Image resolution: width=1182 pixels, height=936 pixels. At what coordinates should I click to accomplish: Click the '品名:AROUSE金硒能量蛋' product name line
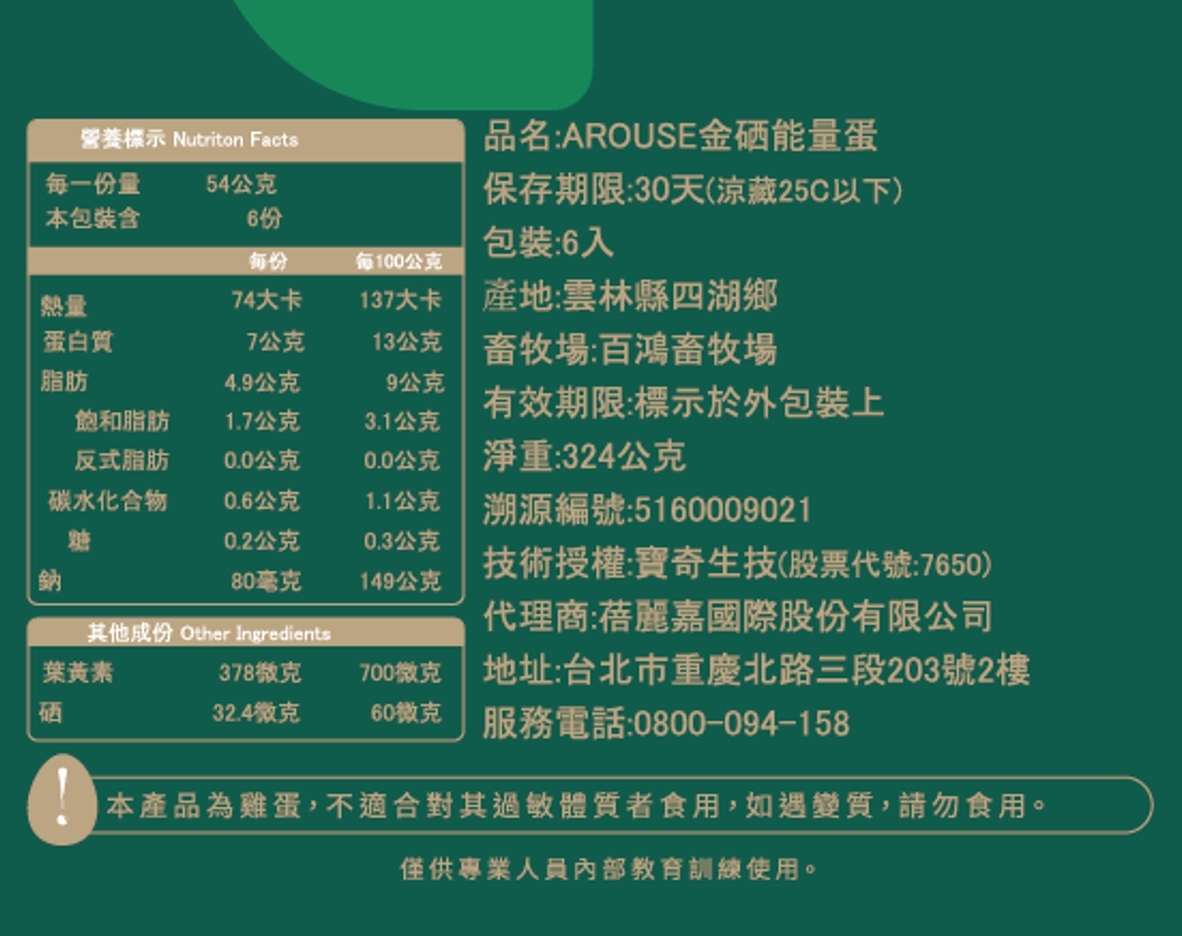point(681,136)
